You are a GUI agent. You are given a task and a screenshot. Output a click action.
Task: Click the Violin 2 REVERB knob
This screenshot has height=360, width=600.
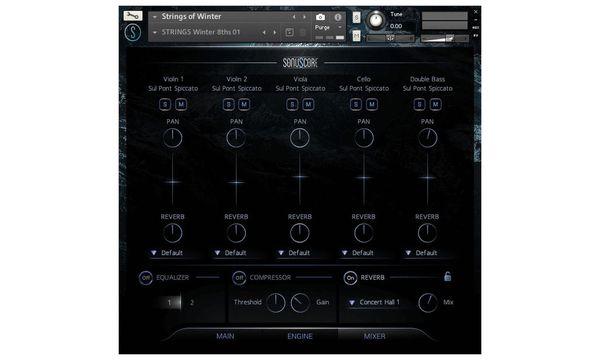coord(236,233)
